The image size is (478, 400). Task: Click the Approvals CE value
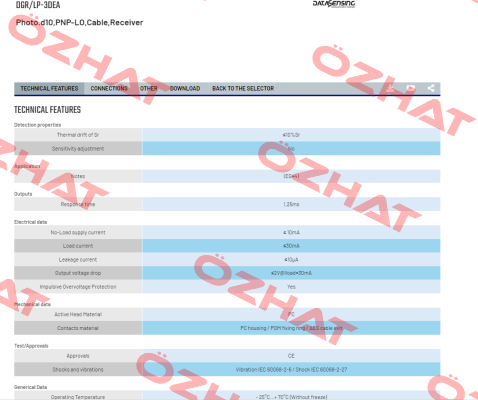pos(291,356)
